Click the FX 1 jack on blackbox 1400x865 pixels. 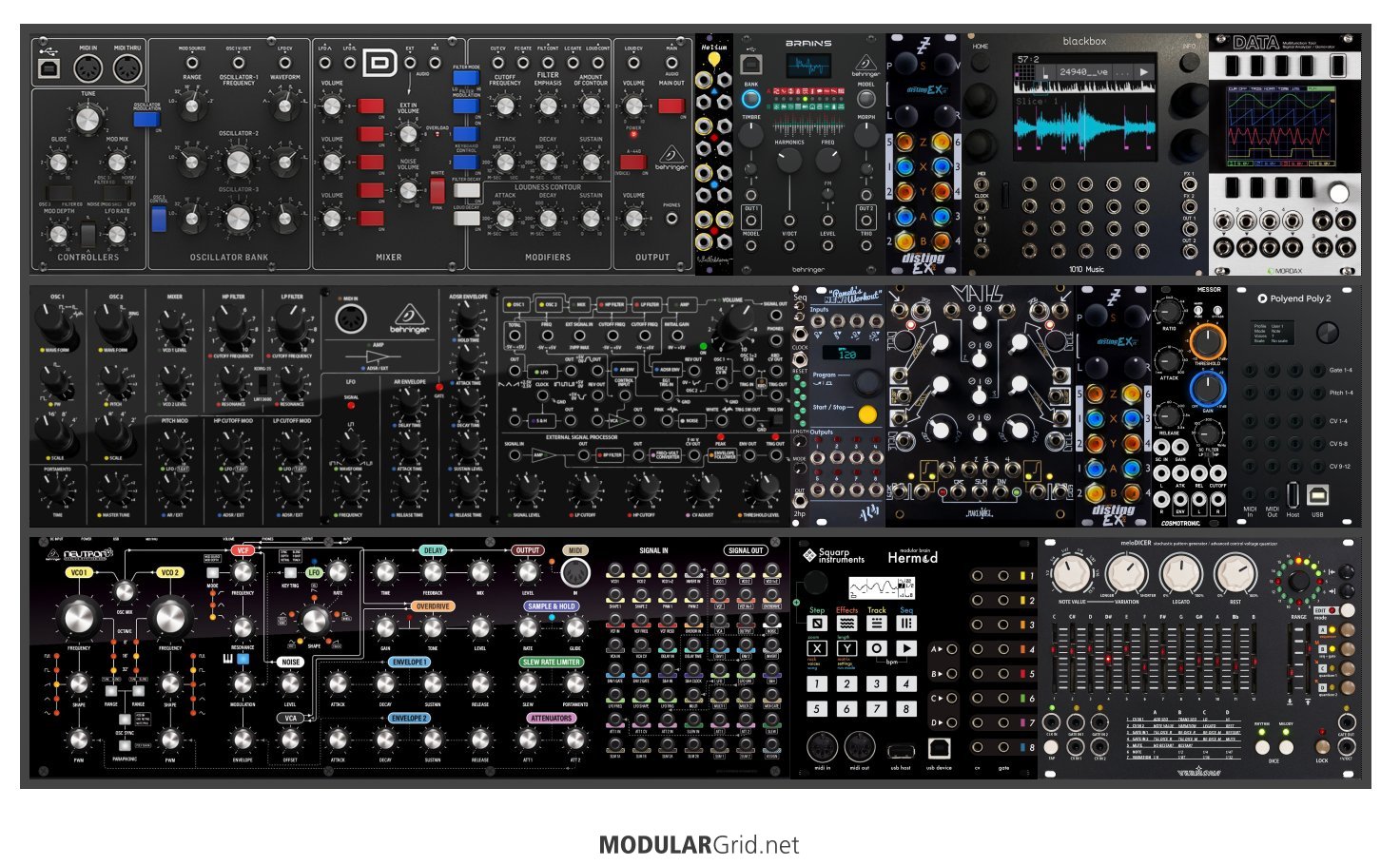[x=1189, y=184]
